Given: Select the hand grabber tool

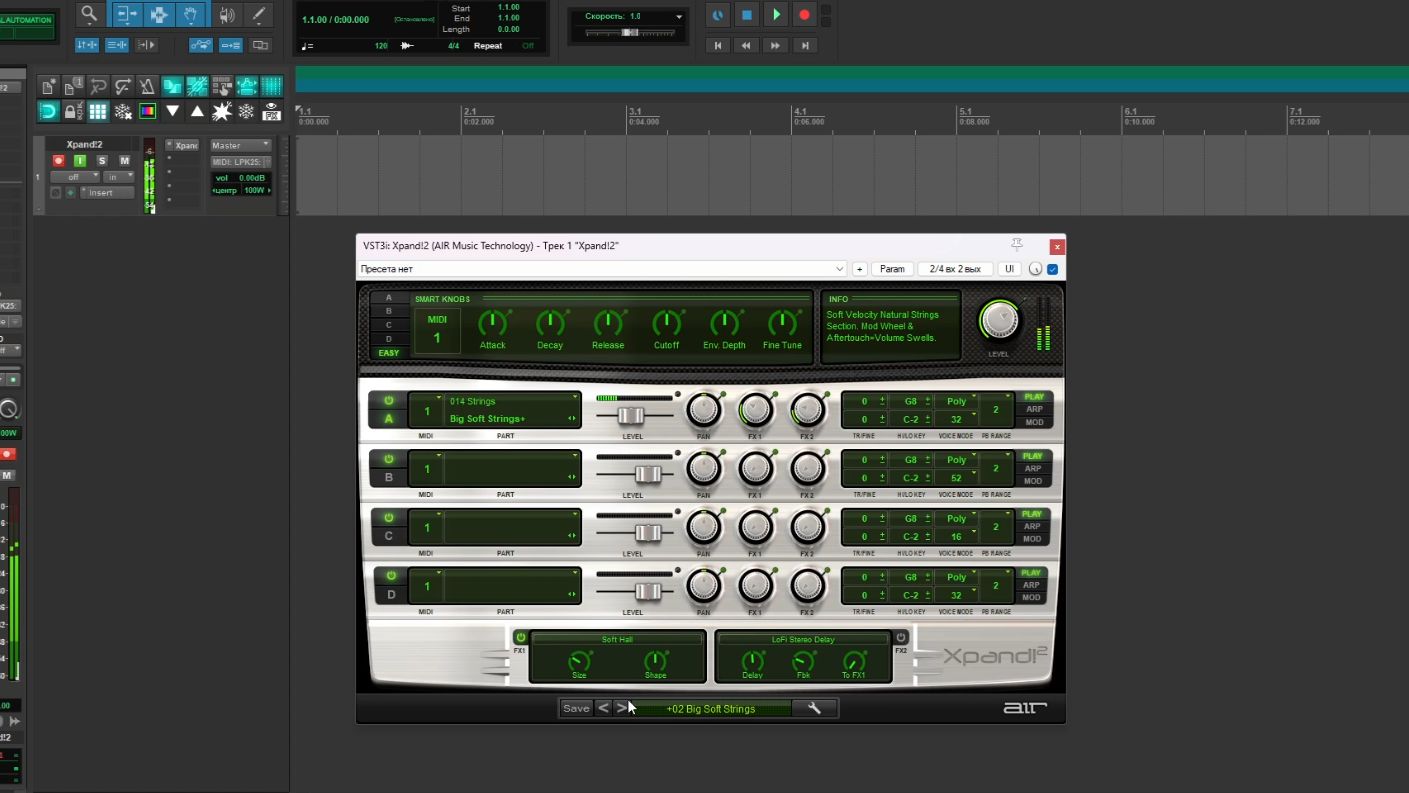Looking at the screenshot, I should click(x=191, y=14).
